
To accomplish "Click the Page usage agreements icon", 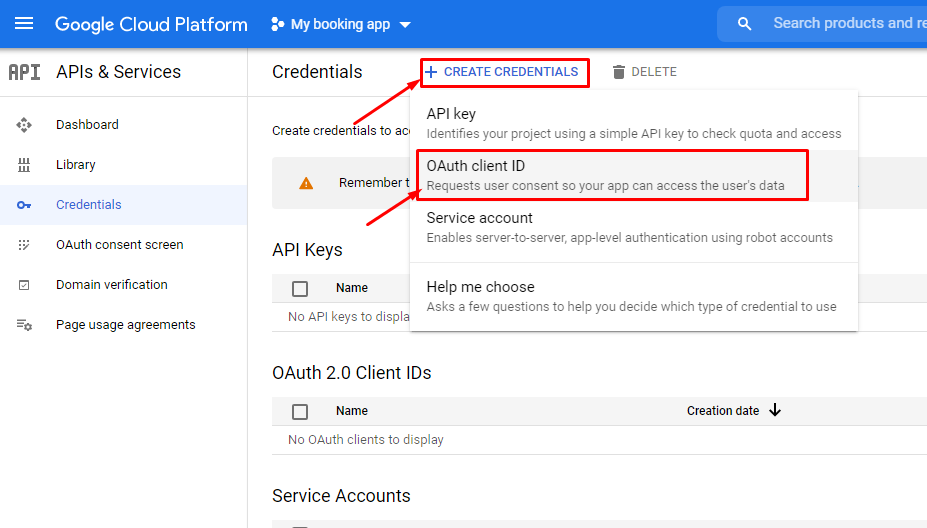I will click(x=24, y=325).
